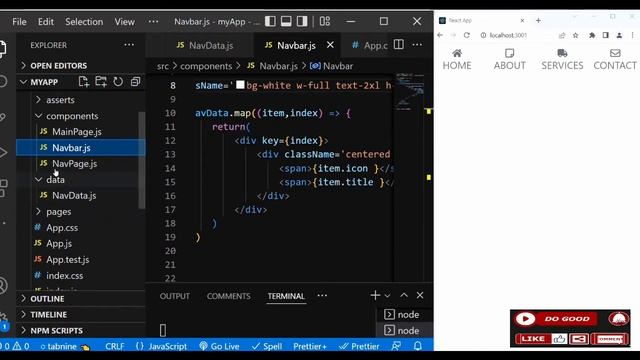The height and width of the screenshot is (360, 640).
Task: Collapse the MYAPP project section
Action: 44,82
